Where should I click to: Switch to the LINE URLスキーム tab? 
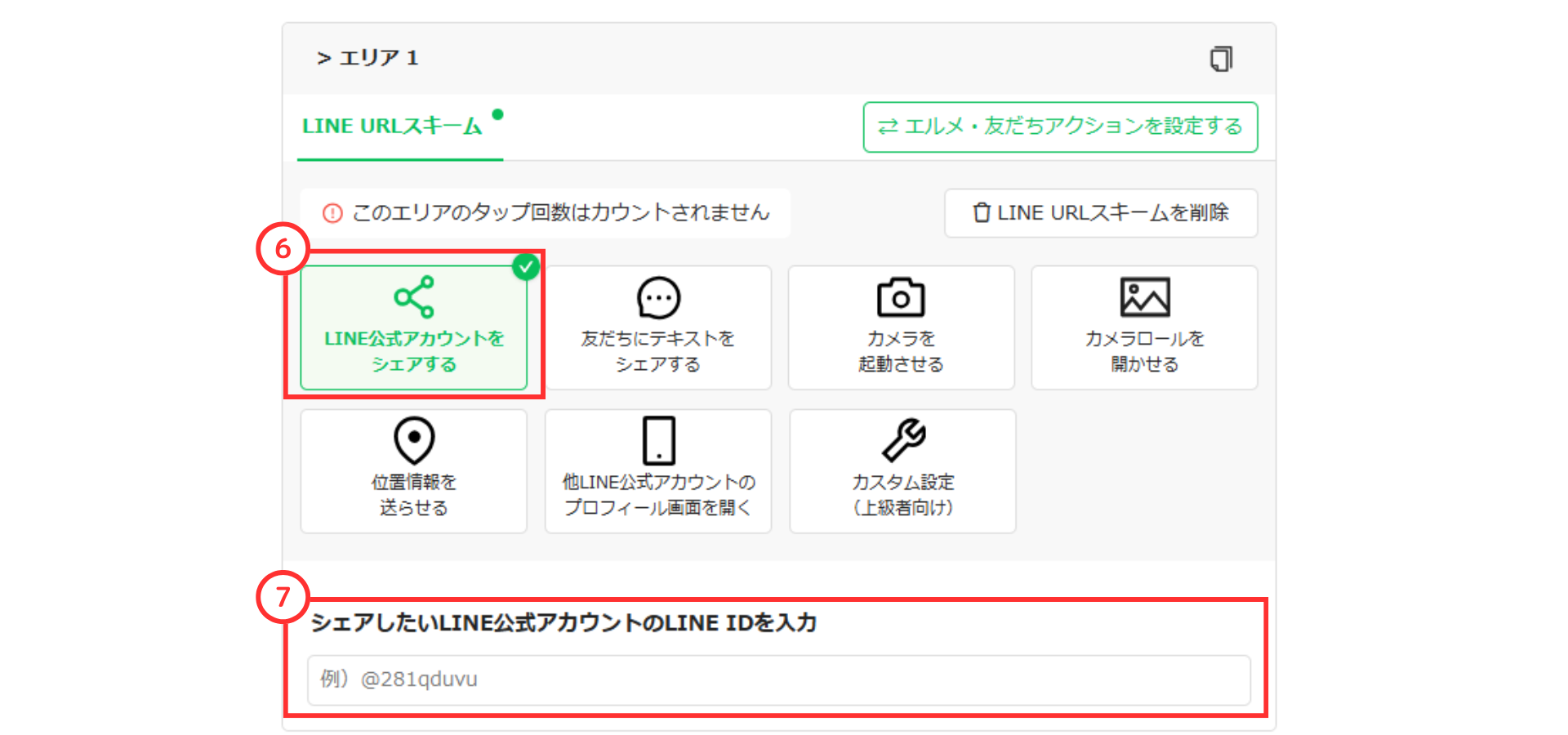click(x=394, y=124)
